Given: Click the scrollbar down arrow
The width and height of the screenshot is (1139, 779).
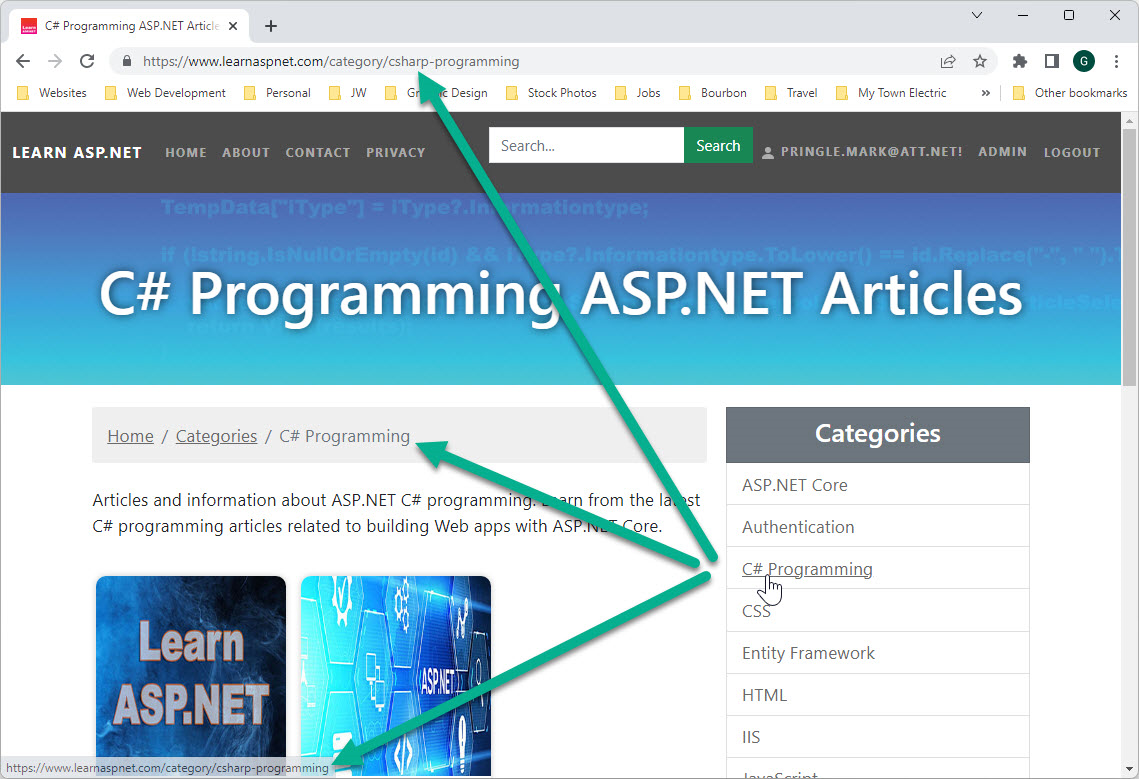Looking at the screenshot, I should tap(1129, 769).
